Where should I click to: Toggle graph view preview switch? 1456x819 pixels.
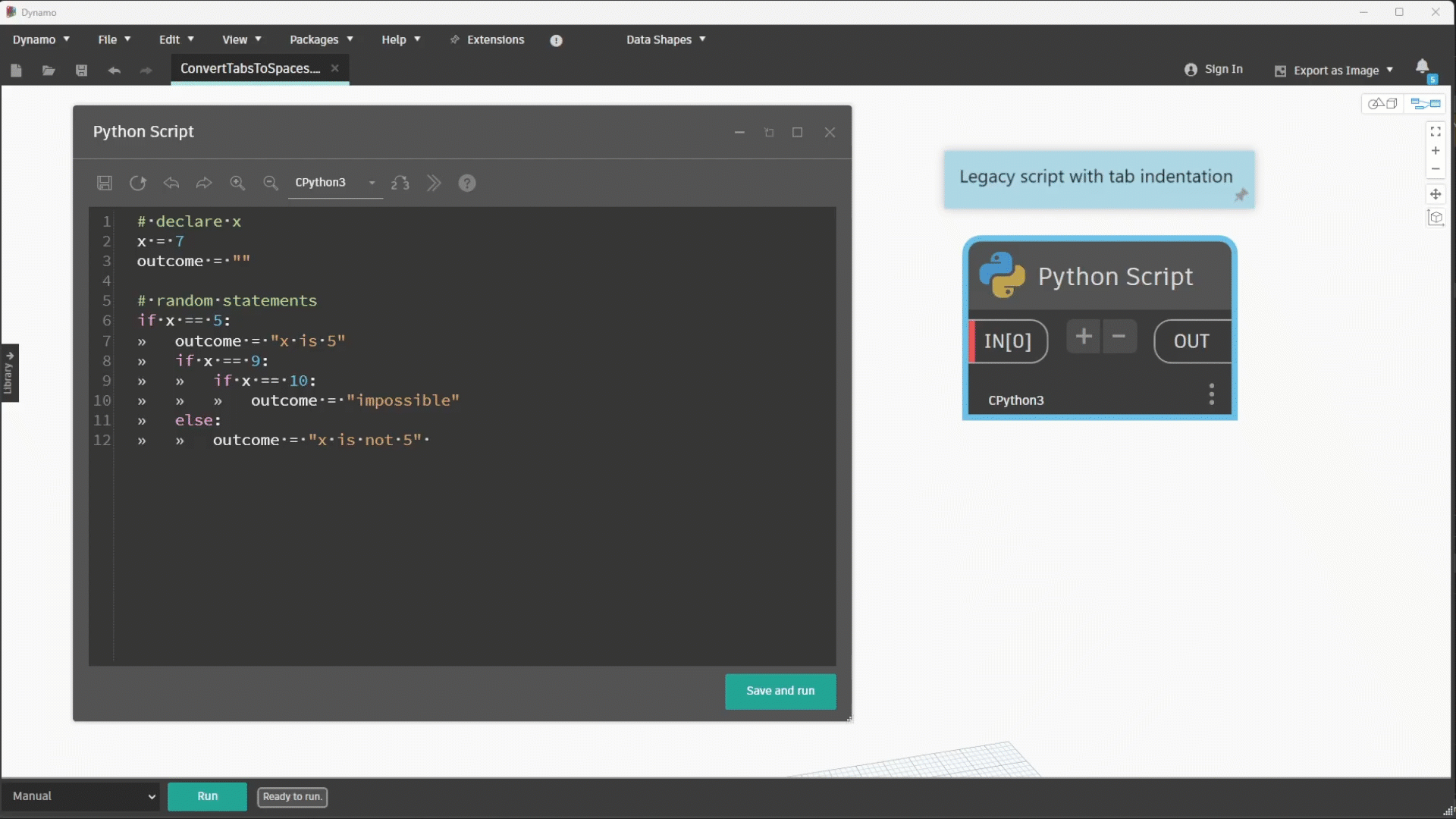coord(1426,103)
